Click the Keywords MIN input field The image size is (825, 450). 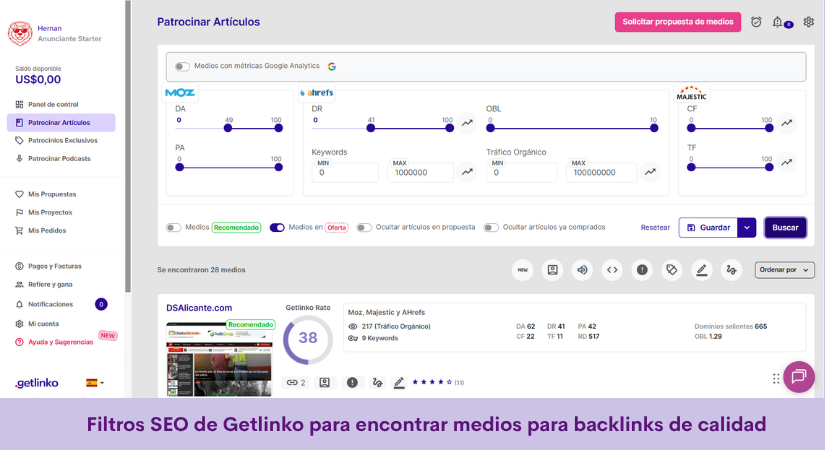coord(345,173)
